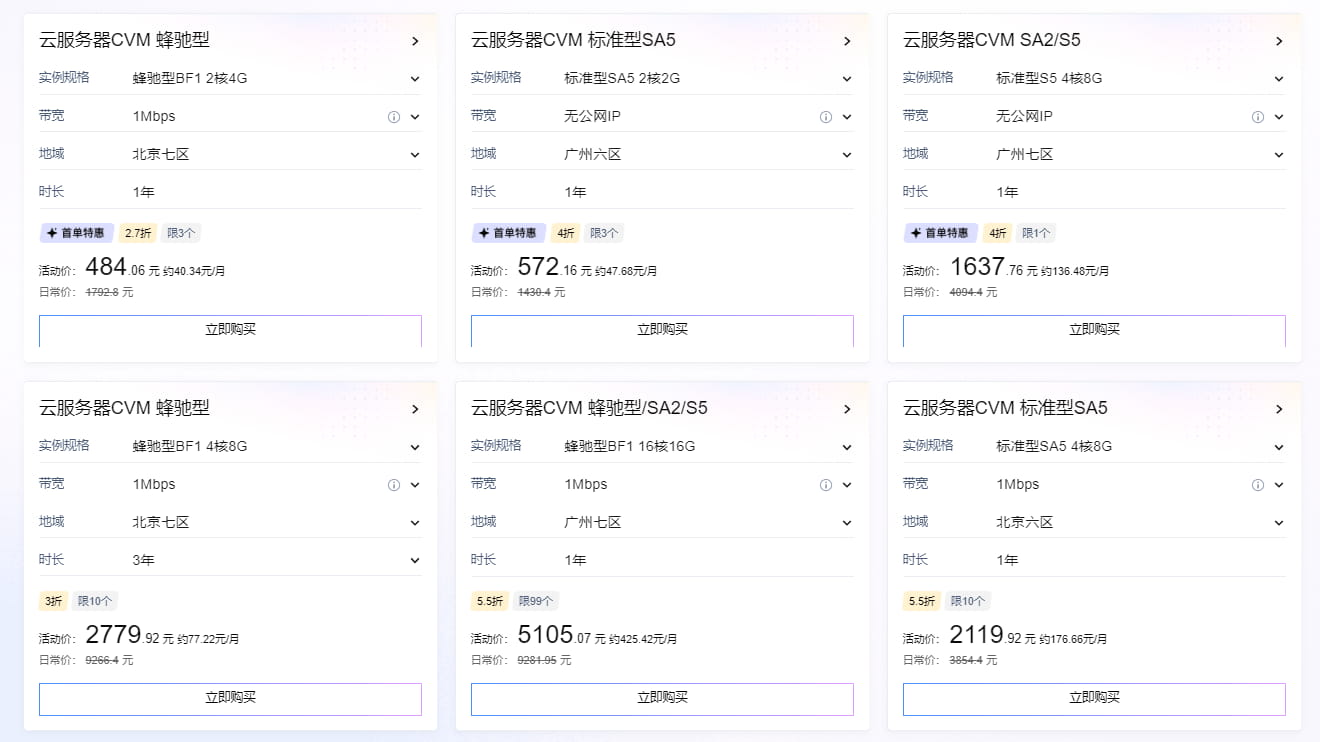This screenshot has height=742, width=1320.
Task: Click bandwidth info icon in 标准型SA5 2核2G card
Action: click(826, 117)
